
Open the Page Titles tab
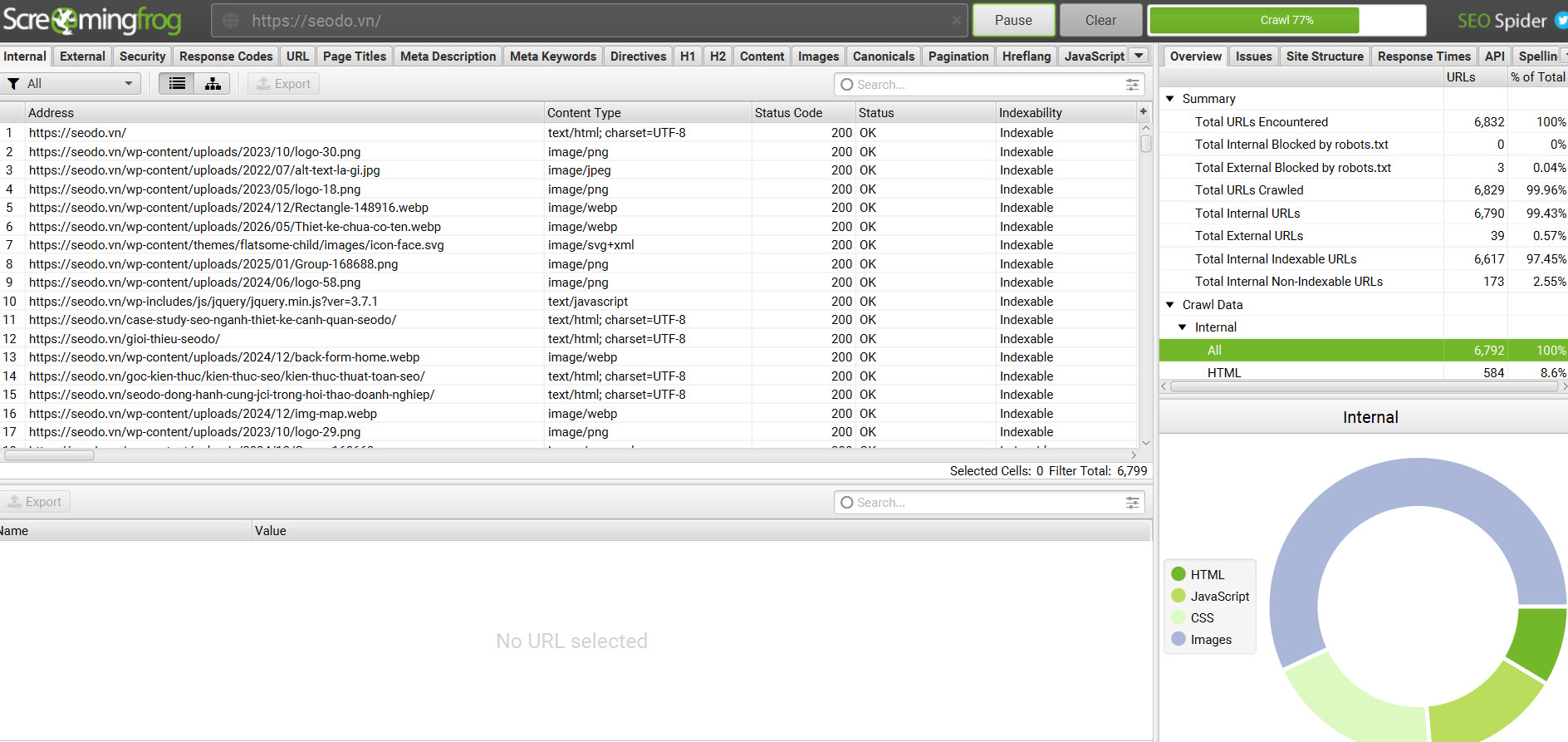click(x=355, y=57)
